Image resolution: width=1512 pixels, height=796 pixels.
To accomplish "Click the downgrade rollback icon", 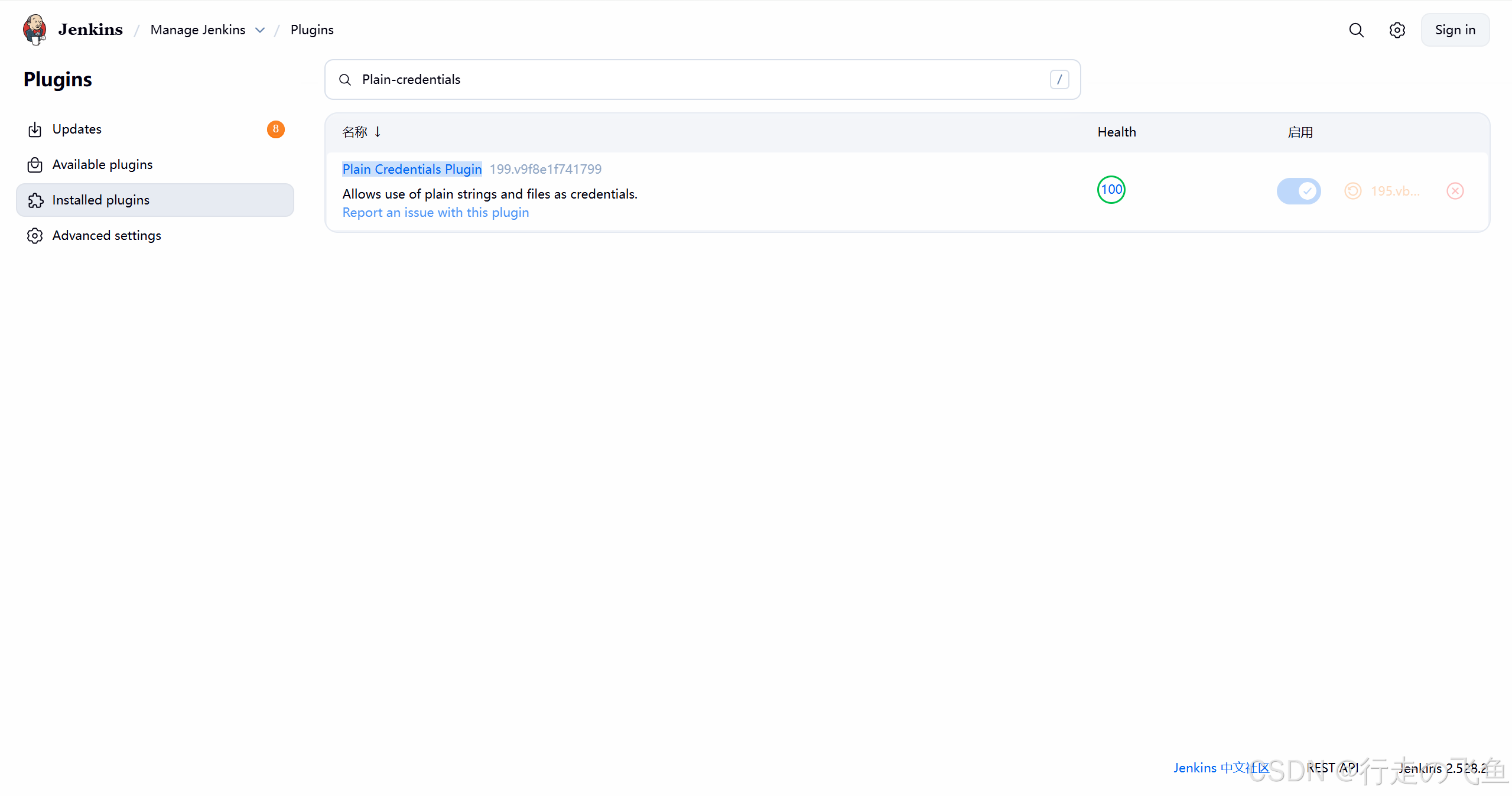I will coord(1353,191).
